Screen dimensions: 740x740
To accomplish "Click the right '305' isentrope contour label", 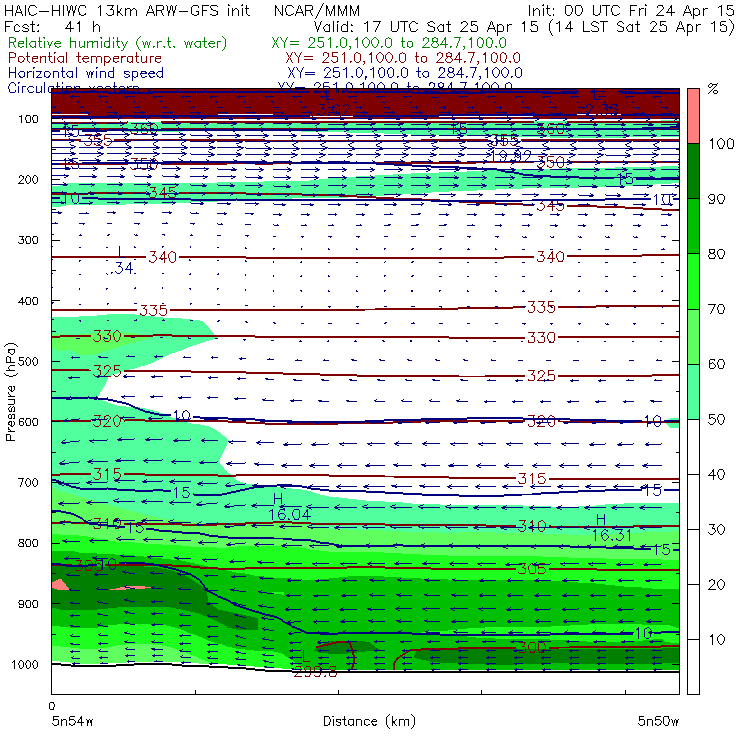I will (532, 569).
